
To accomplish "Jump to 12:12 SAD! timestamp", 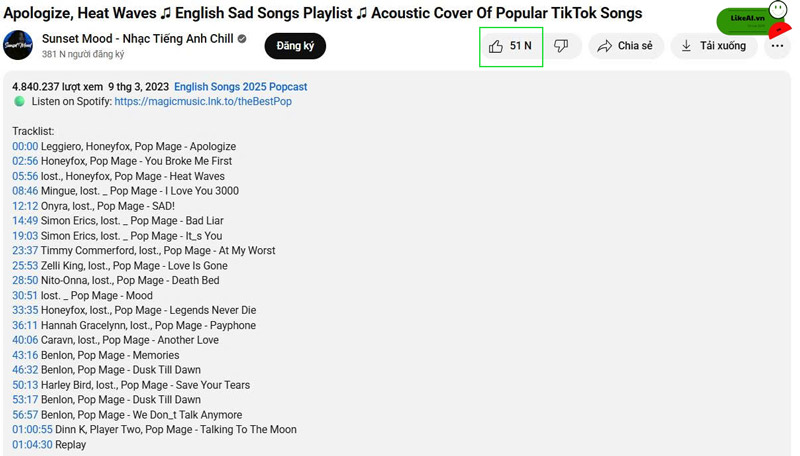I will coord(25,206).
